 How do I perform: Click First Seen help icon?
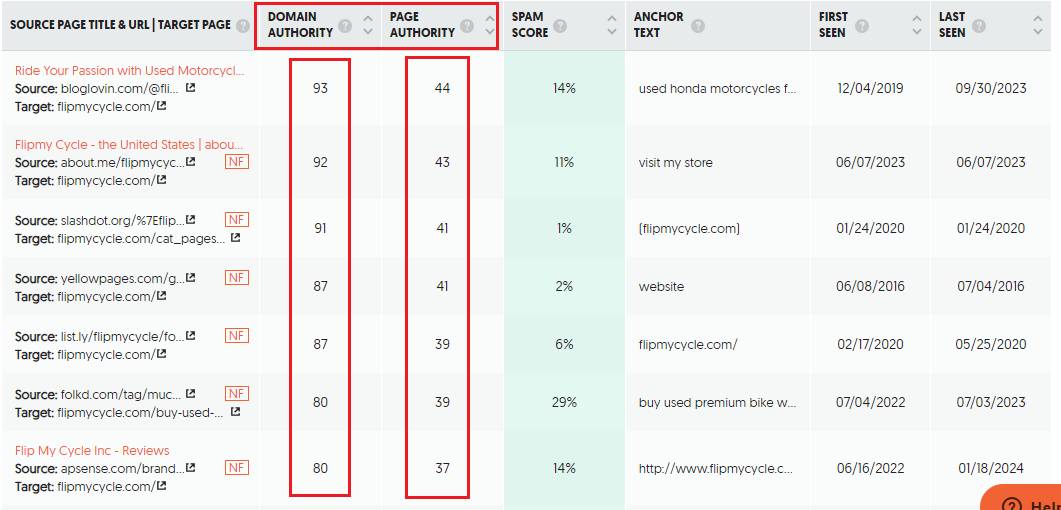pos(862,26)
